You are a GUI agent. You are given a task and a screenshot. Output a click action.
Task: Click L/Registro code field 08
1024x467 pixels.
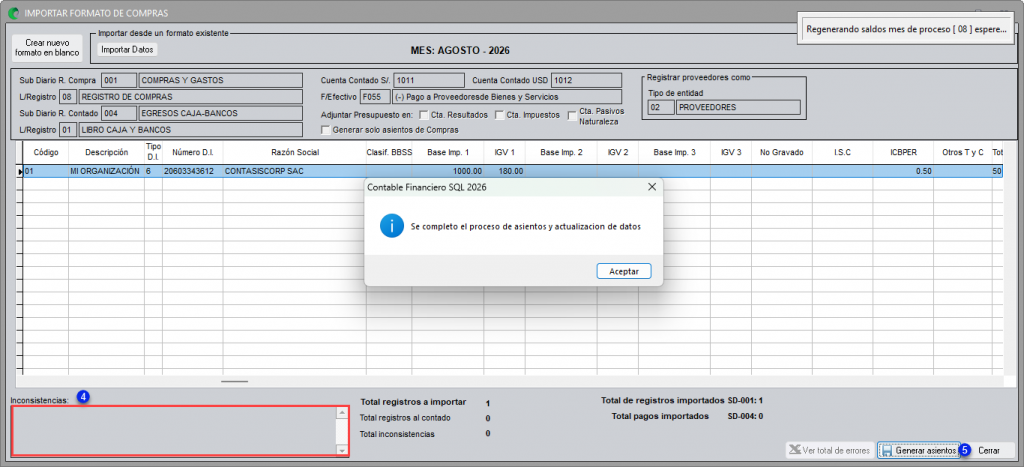[68, 97]
